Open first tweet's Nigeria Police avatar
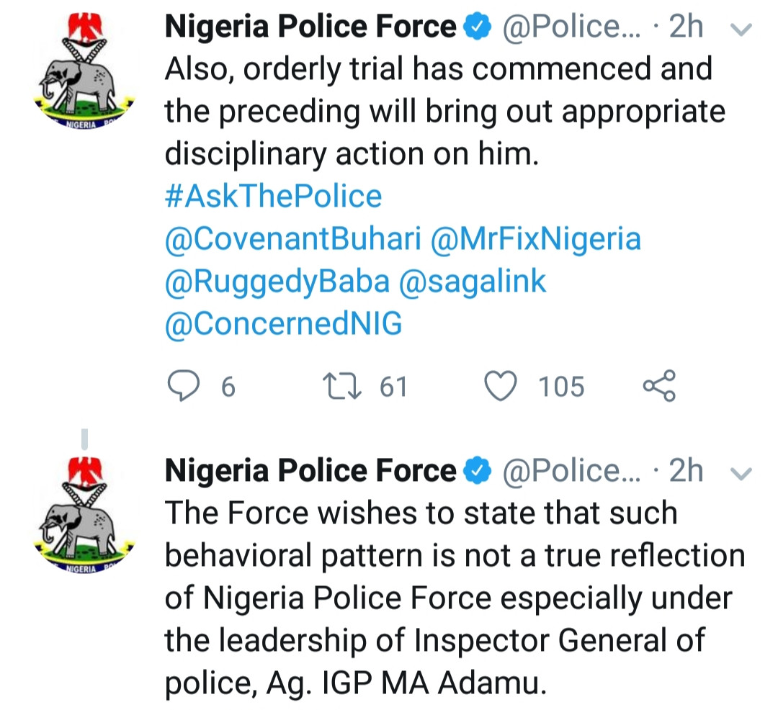 [x=84, y=82]
